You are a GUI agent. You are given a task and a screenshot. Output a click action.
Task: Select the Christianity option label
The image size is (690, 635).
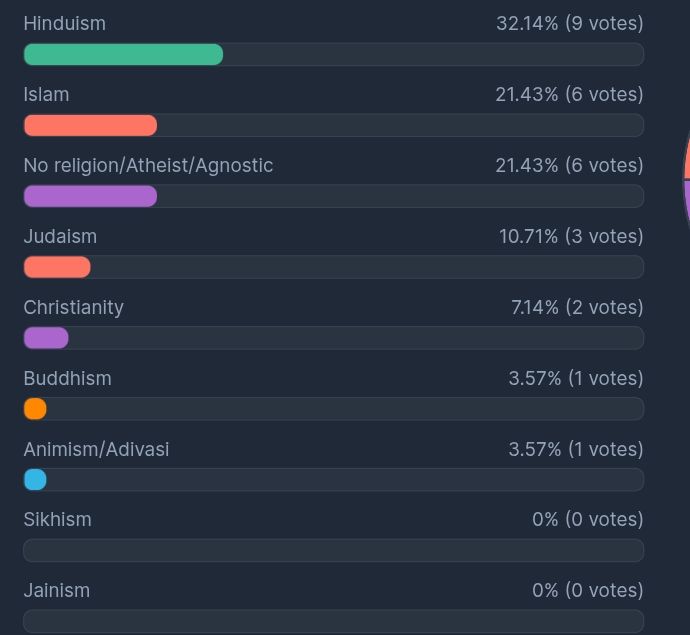click(x=73, y=307)
